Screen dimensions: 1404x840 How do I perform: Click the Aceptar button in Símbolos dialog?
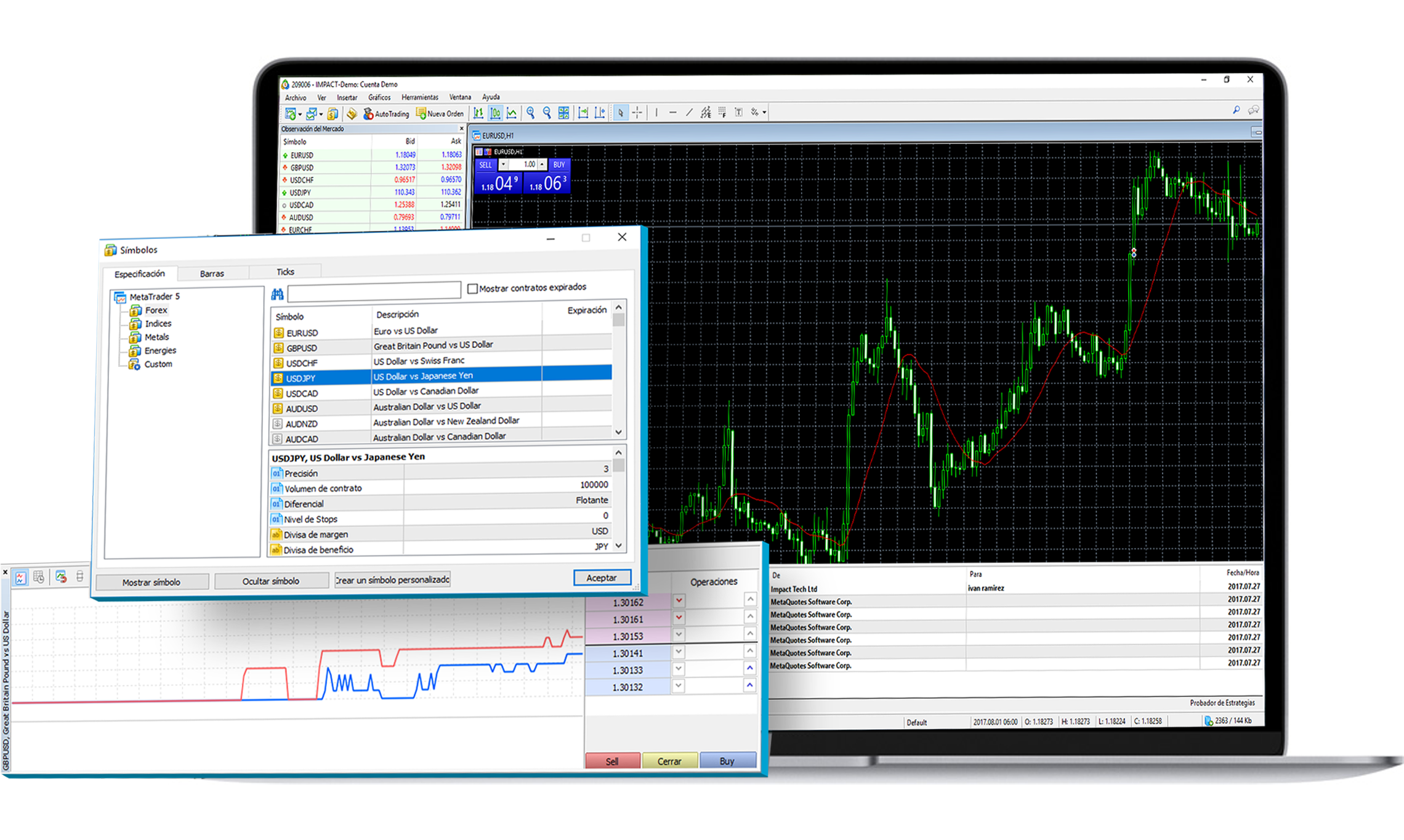click(x=602, y=578)
